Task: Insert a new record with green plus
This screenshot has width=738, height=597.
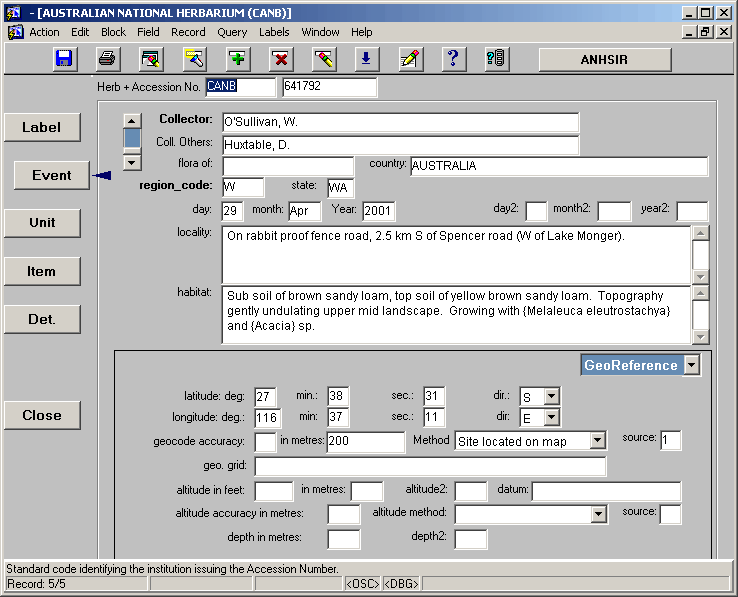Action: coord(237,58)
